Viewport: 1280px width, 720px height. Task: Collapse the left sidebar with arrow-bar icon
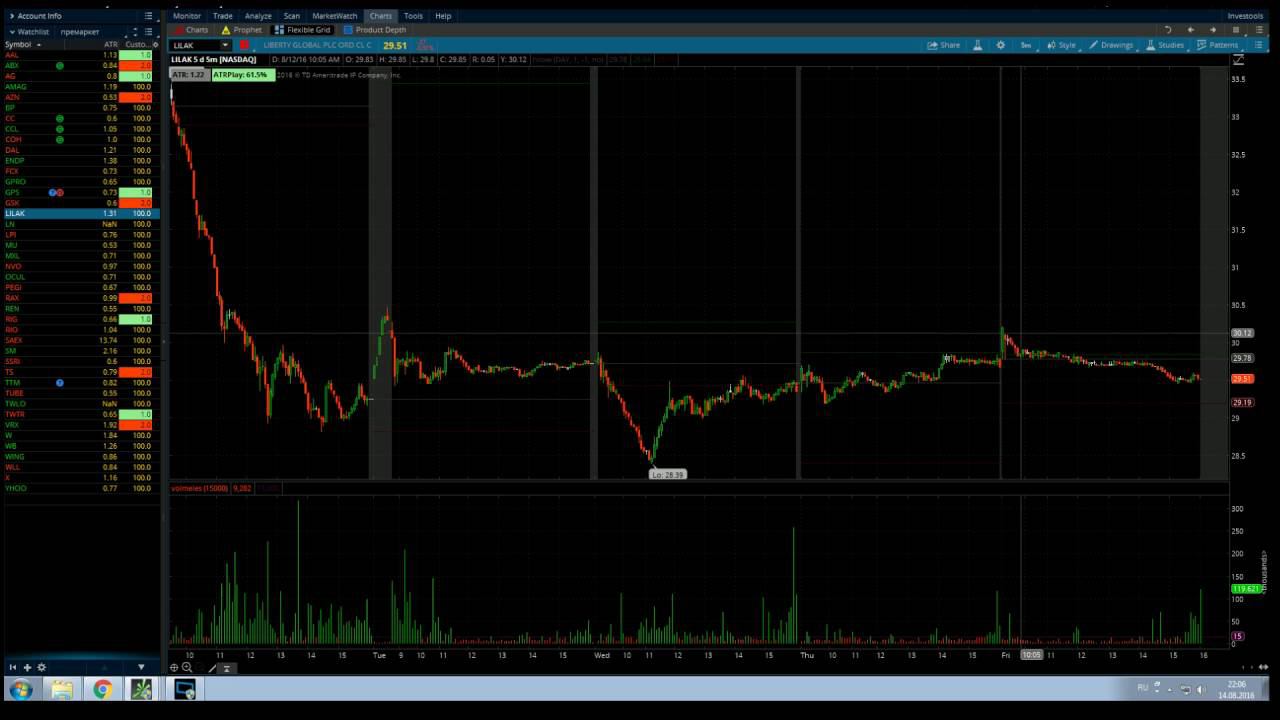pyautogui.click(x=13, y=667)
